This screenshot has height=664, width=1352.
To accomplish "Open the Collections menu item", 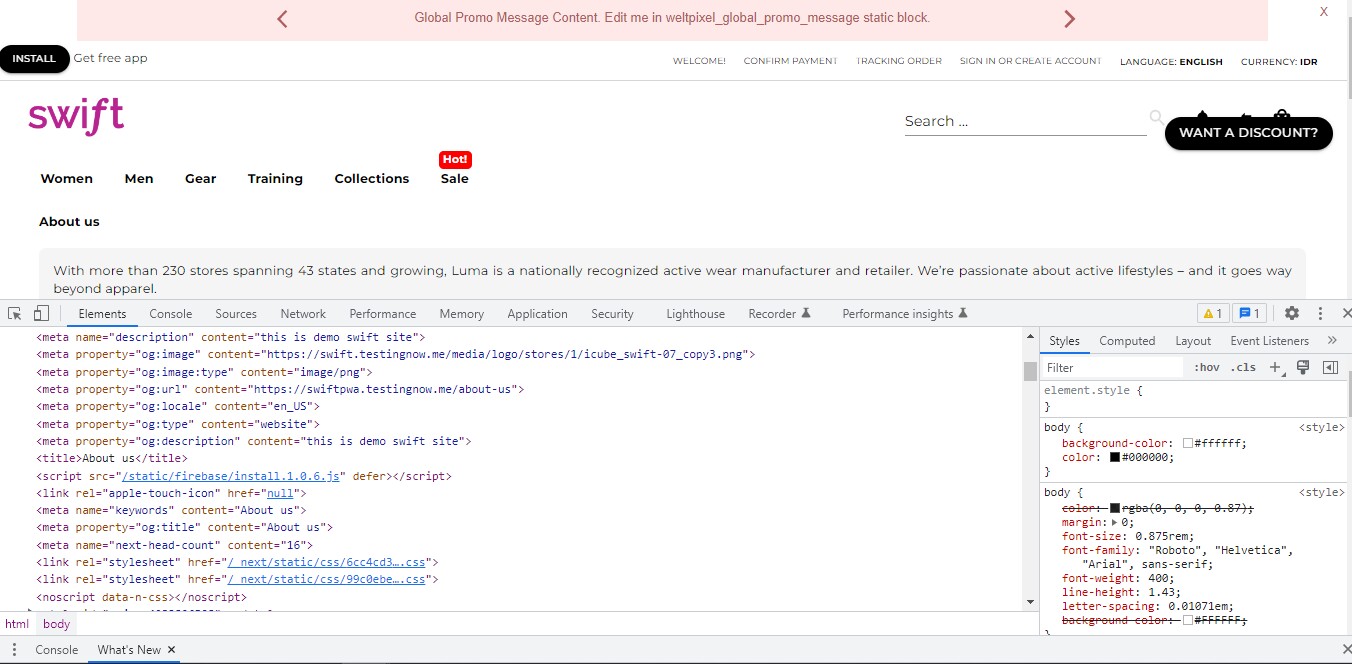I will 372,178.
